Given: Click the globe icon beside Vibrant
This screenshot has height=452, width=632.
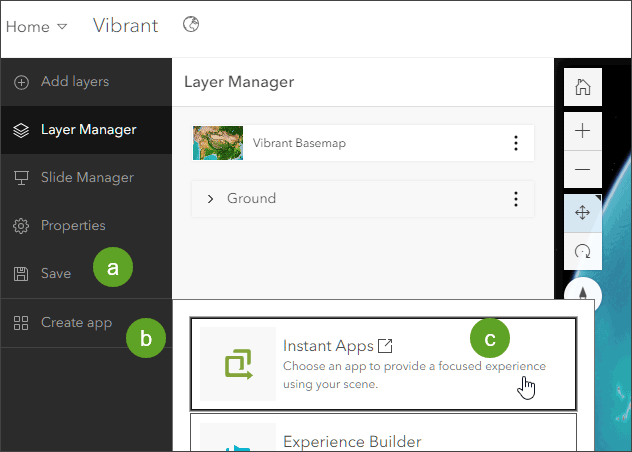Looking at the screenshot, I should point(191,24).
